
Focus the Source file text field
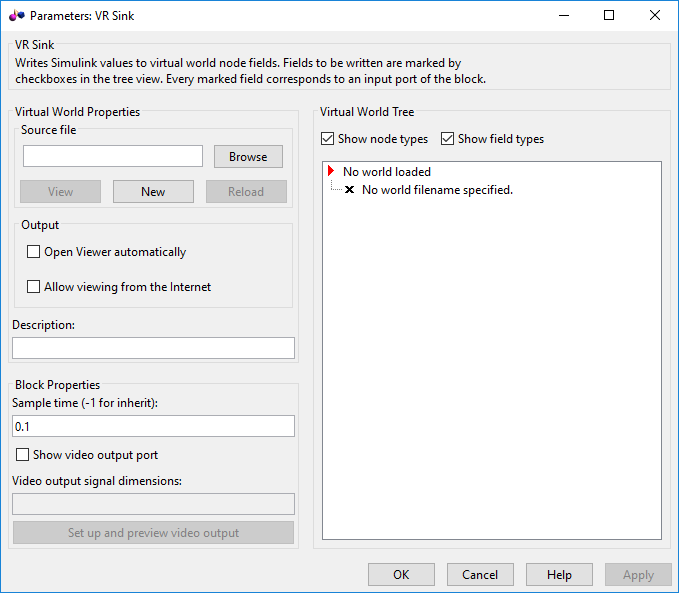point(113,157)
